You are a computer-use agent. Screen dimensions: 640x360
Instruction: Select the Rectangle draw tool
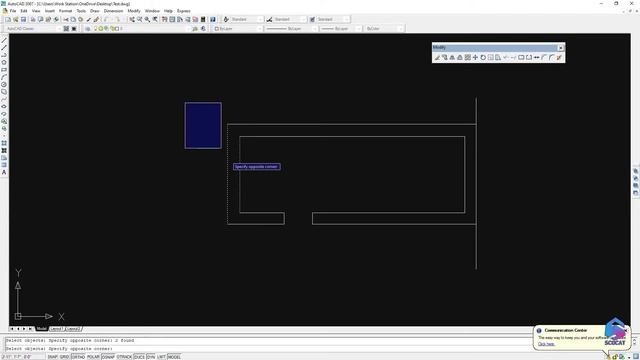point(4,70)
